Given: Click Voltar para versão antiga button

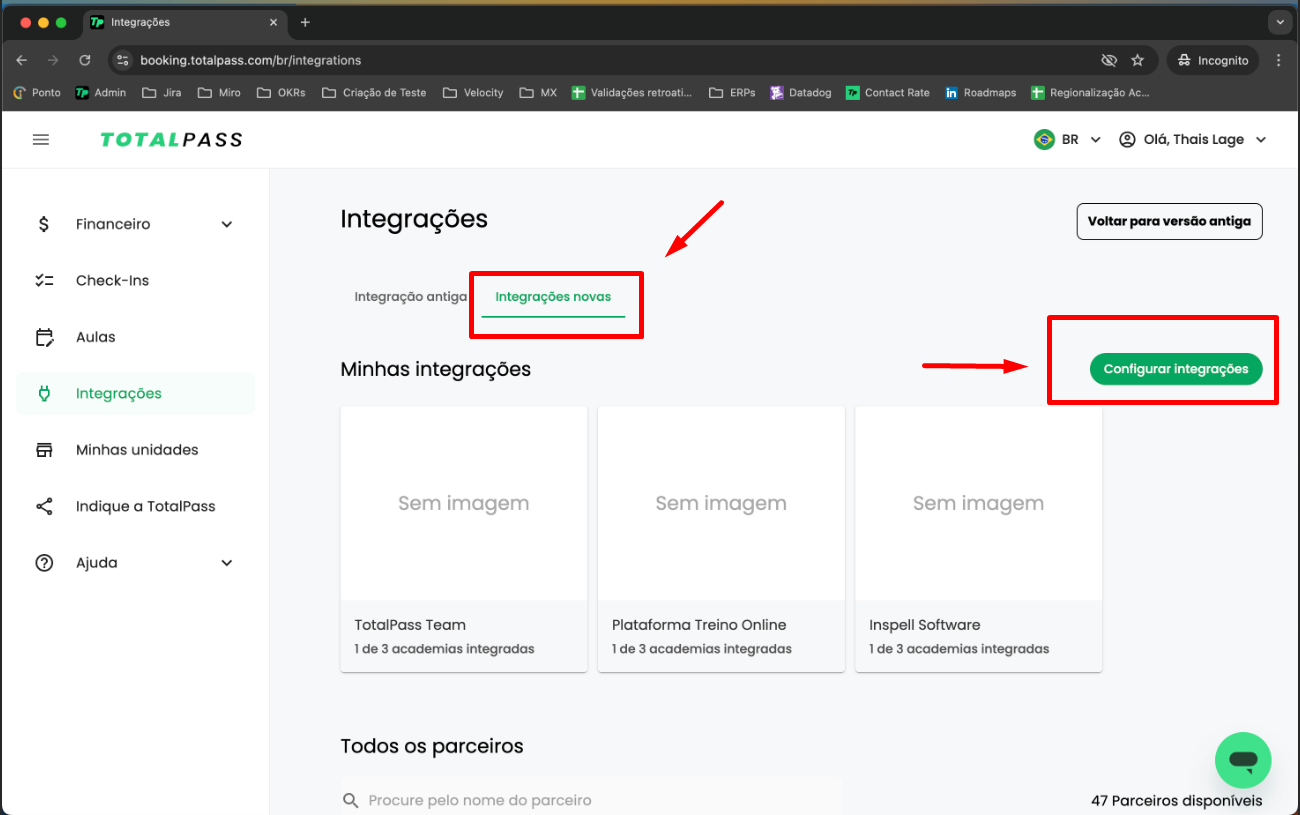Looking at the screenshot, I should coord(1169,221).
